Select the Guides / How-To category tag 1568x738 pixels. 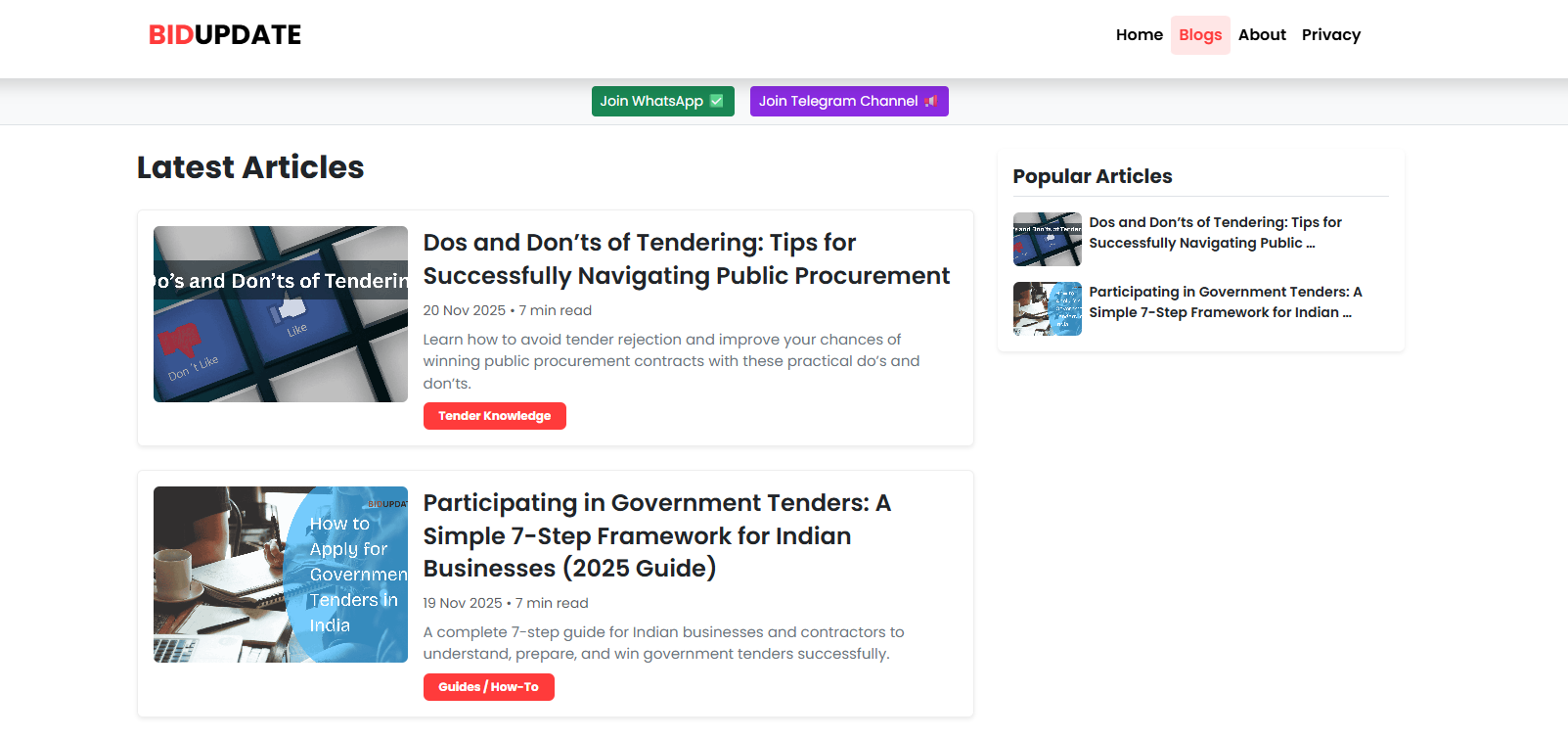pyautogui.click(x=488, y=687)
